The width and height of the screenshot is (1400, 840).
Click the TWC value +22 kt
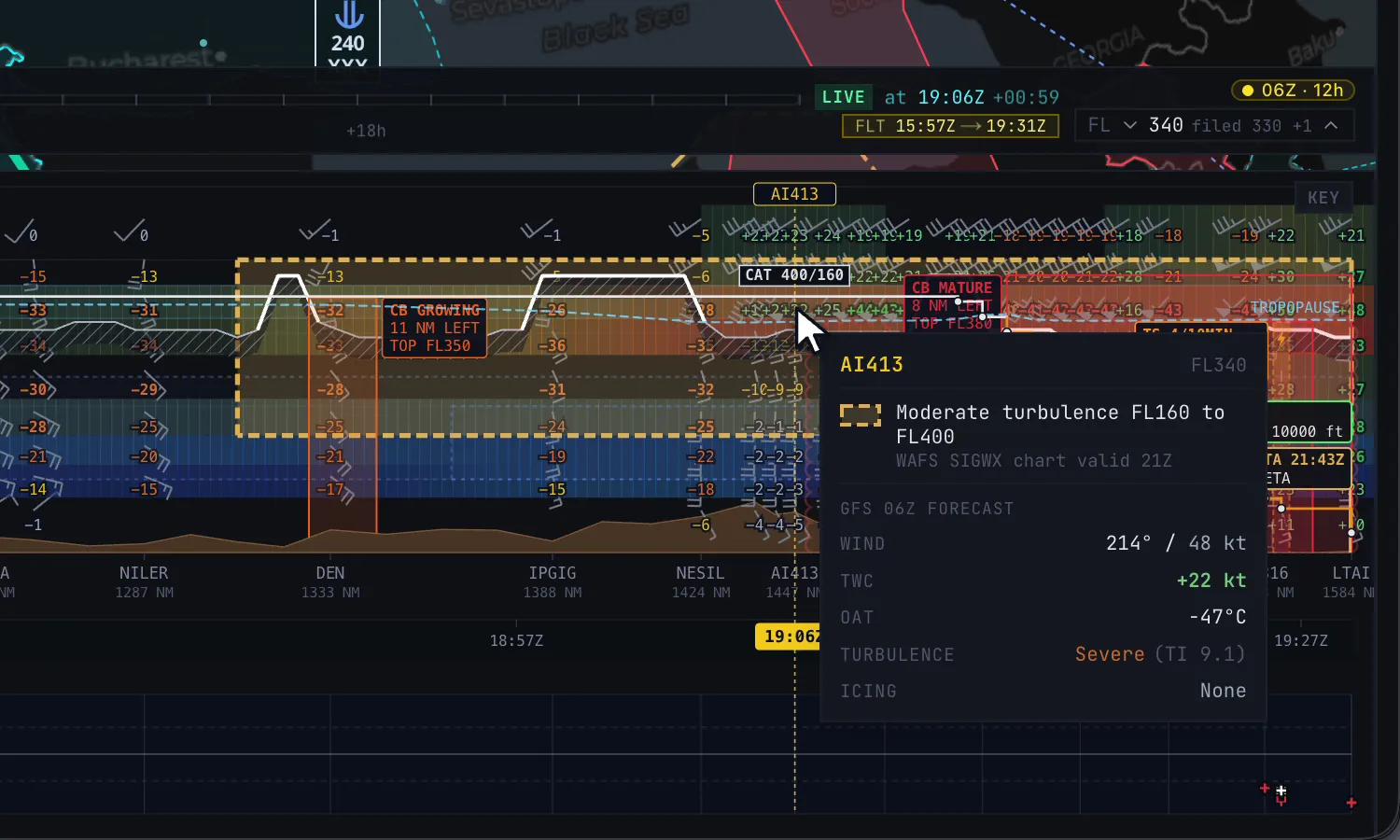coord(1211,581)
